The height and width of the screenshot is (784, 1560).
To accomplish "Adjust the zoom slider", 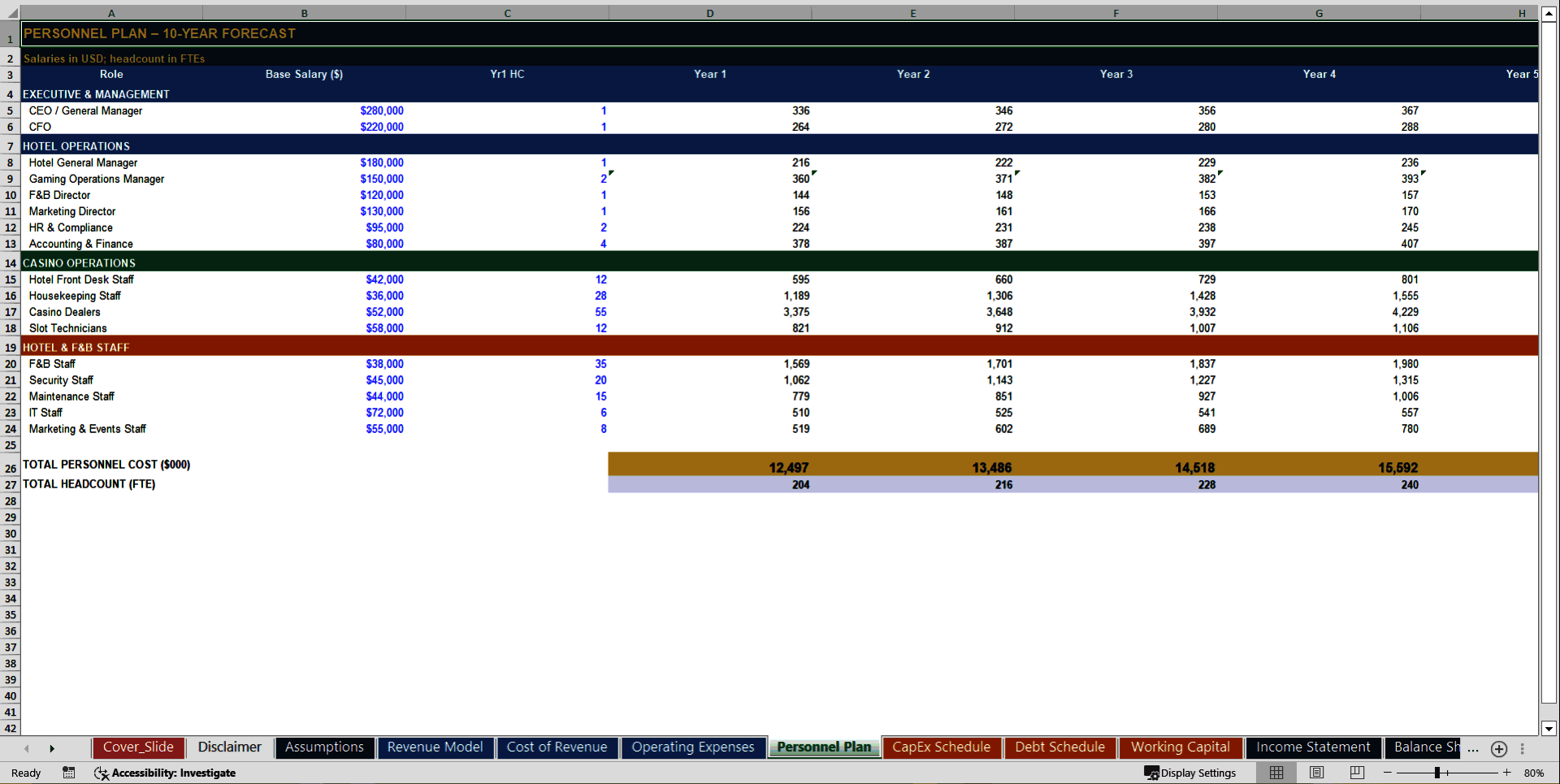I will point(1439,773).
